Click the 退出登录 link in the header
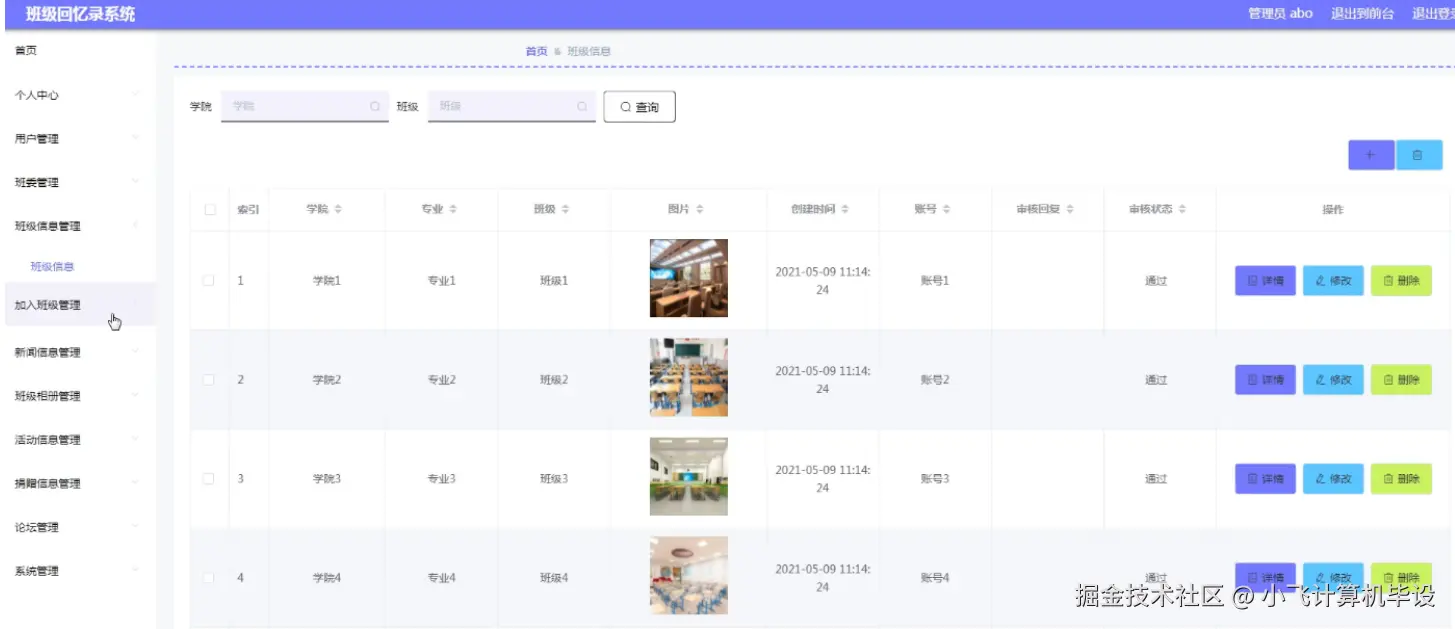 tap(1433, 13)
